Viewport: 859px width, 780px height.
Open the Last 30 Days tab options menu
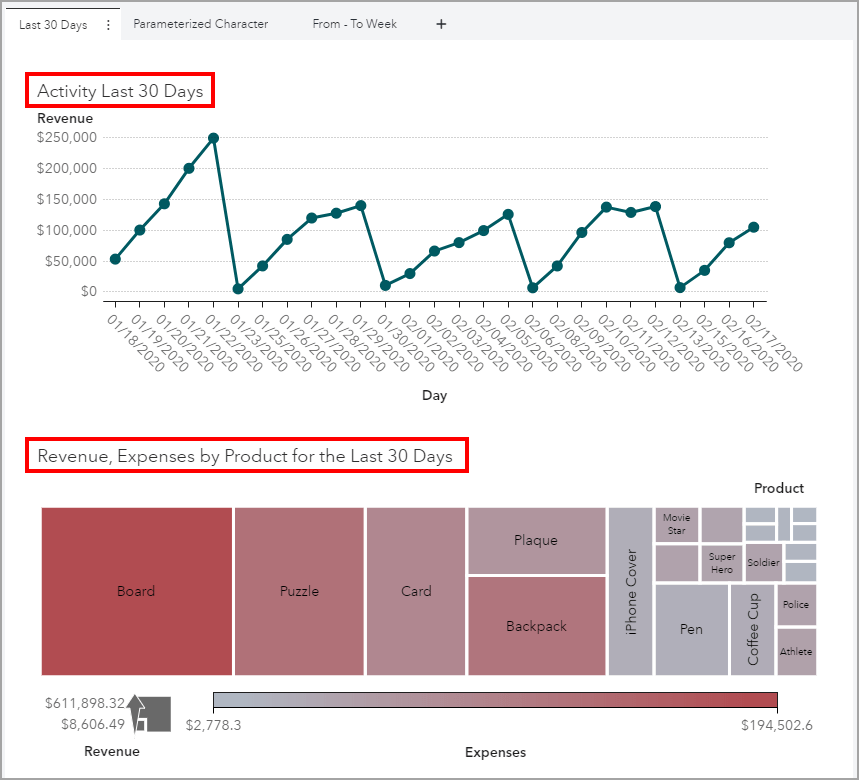tap(107, 23)
